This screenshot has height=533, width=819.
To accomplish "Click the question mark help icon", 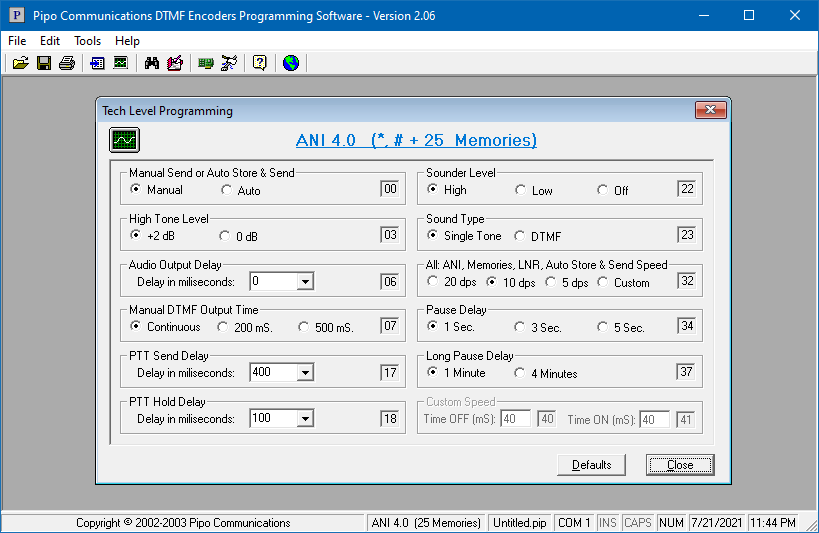I will (x=259, y=63).
